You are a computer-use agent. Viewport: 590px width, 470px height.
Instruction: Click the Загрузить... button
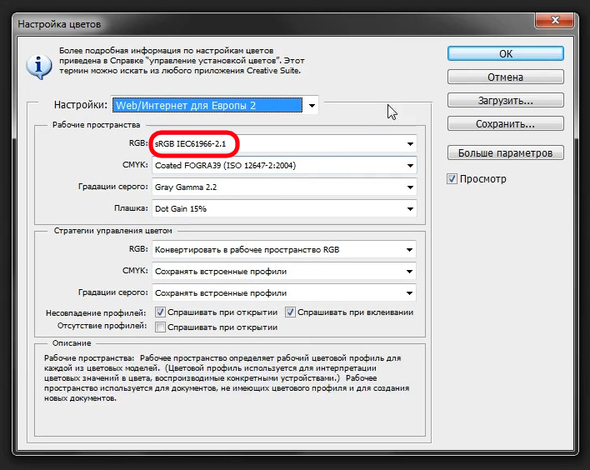(x=505, y=100)
